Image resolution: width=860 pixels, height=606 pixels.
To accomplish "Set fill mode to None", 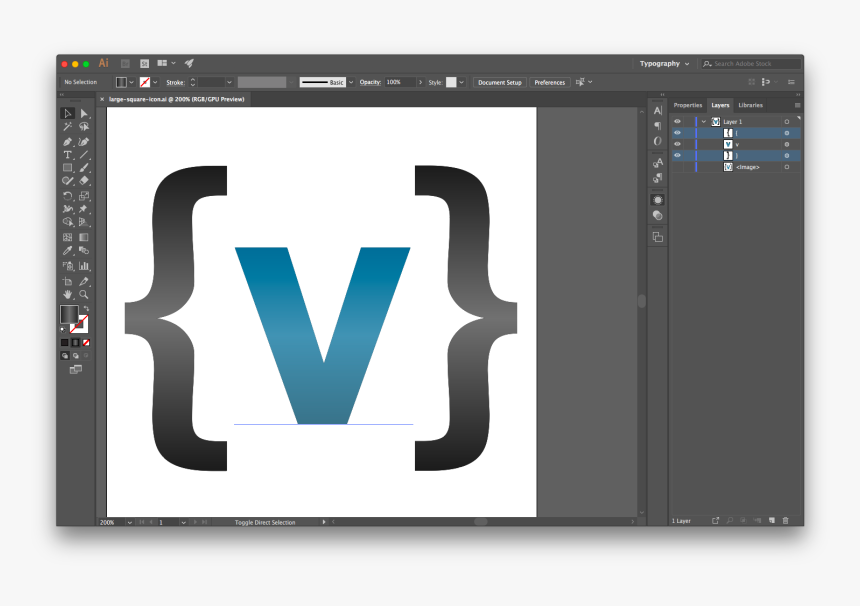I will tap(86, 343).
